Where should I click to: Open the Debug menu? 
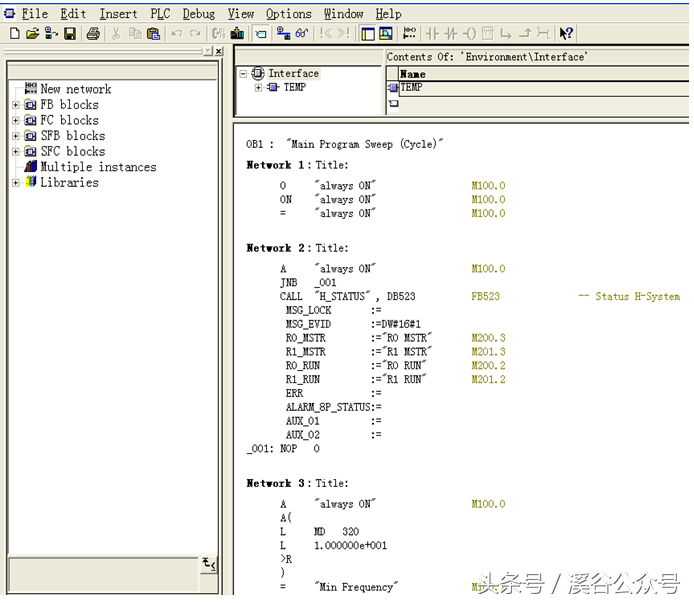(x=198, y=14)
